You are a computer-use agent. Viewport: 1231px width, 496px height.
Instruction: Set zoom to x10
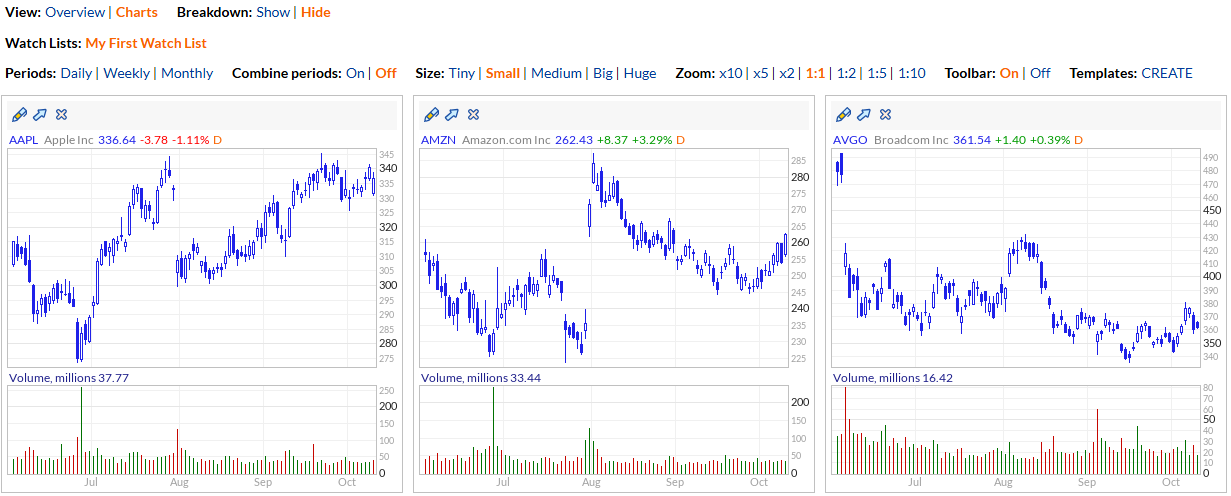(731, 73)
